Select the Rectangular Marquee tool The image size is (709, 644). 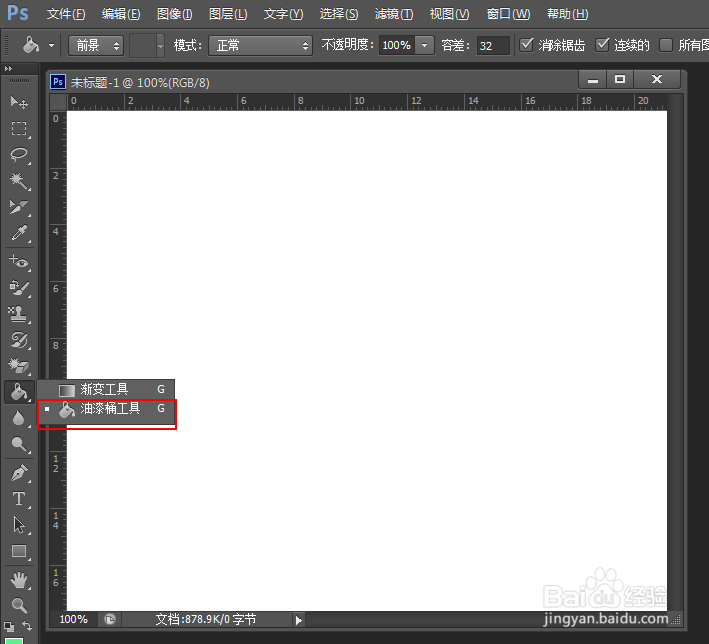[x=19, y=129]
